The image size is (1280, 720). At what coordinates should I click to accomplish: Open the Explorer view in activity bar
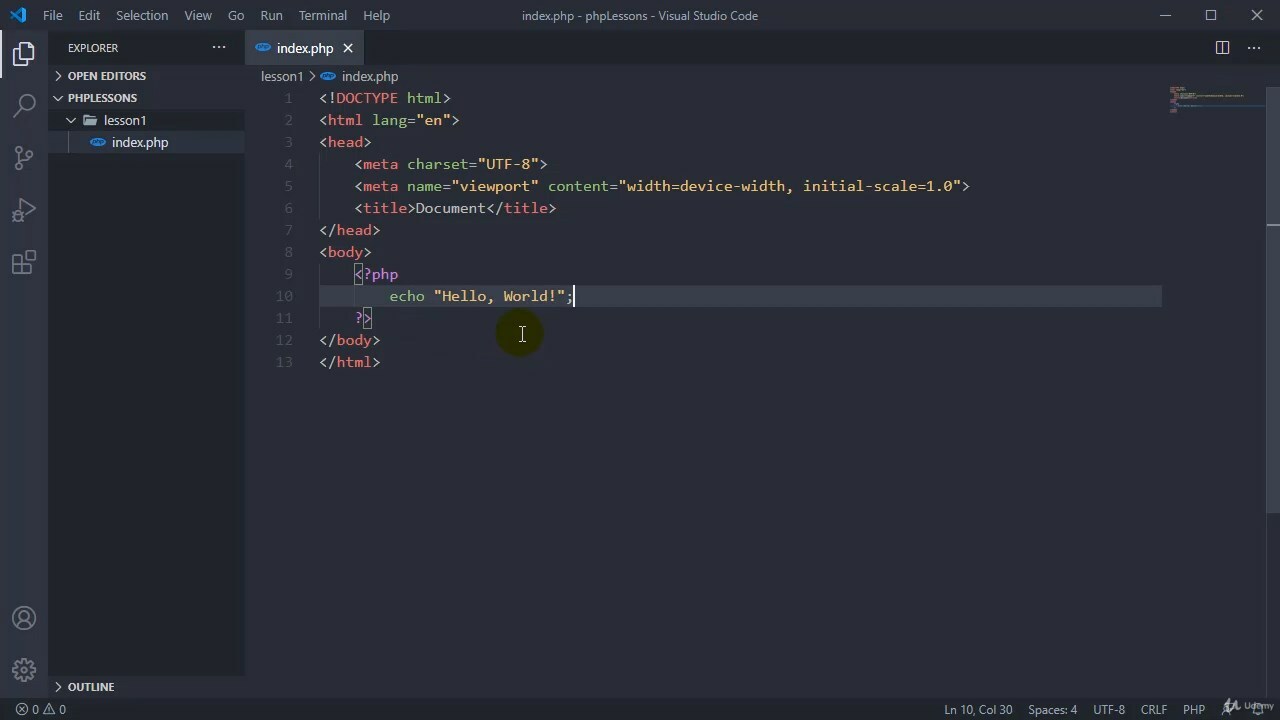[24, 54]
